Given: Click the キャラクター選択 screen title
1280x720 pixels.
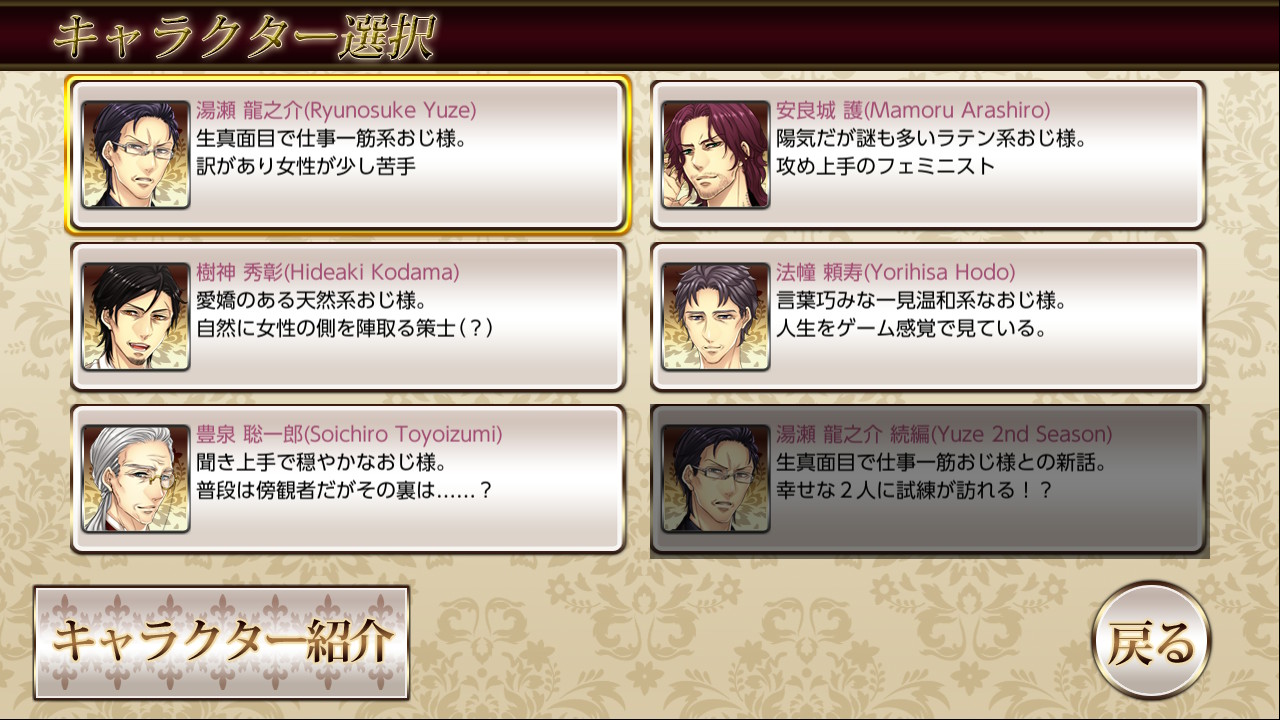Looking at the screenshot, I should (x=244, y=38).
